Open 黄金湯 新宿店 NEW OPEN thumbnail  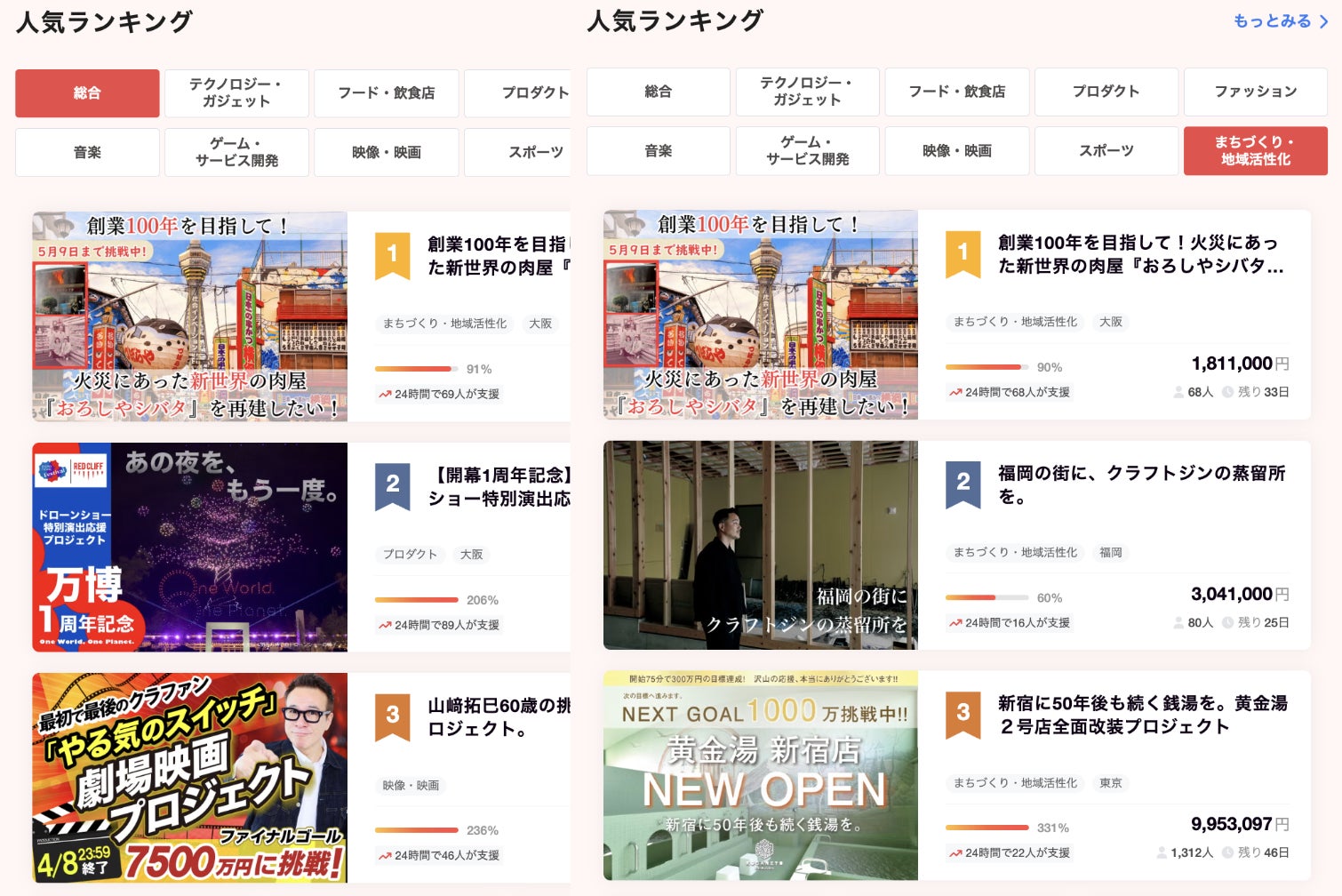pyautogui.click(x=760, y=775)
